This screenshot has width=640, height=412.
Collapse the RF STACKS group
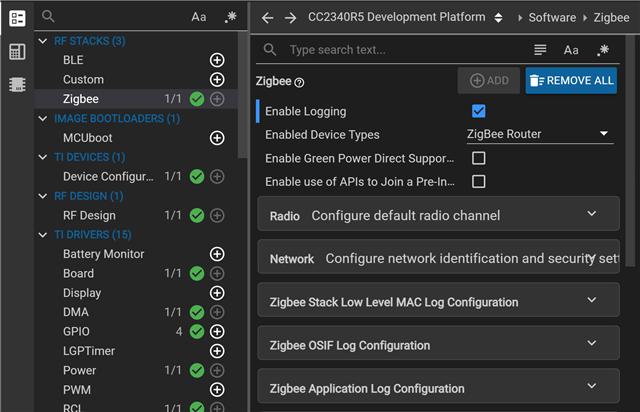pos(43,41)
